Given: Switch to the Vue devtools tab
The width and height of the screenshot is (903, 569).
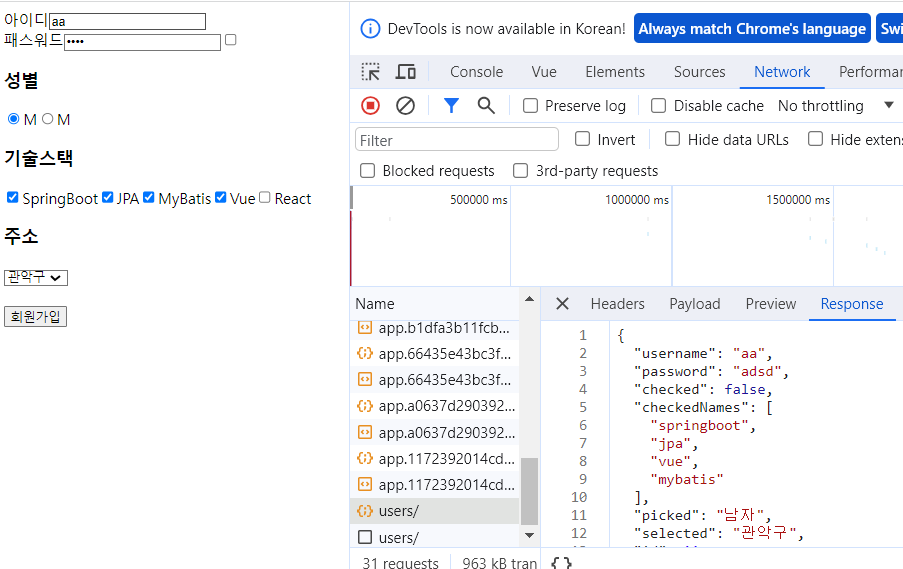Looking at the screenshot, I should (544, 72).
